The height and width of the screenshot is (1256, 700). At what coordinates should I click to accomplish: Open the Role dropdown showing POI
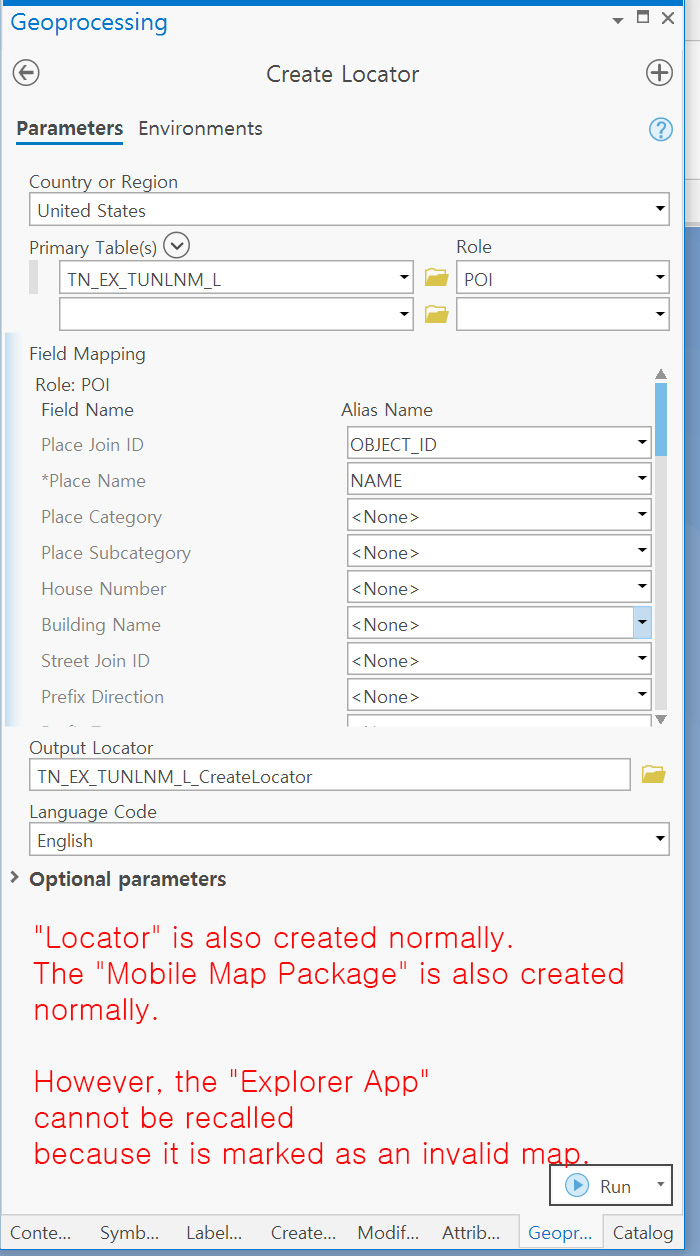[659, 277]
